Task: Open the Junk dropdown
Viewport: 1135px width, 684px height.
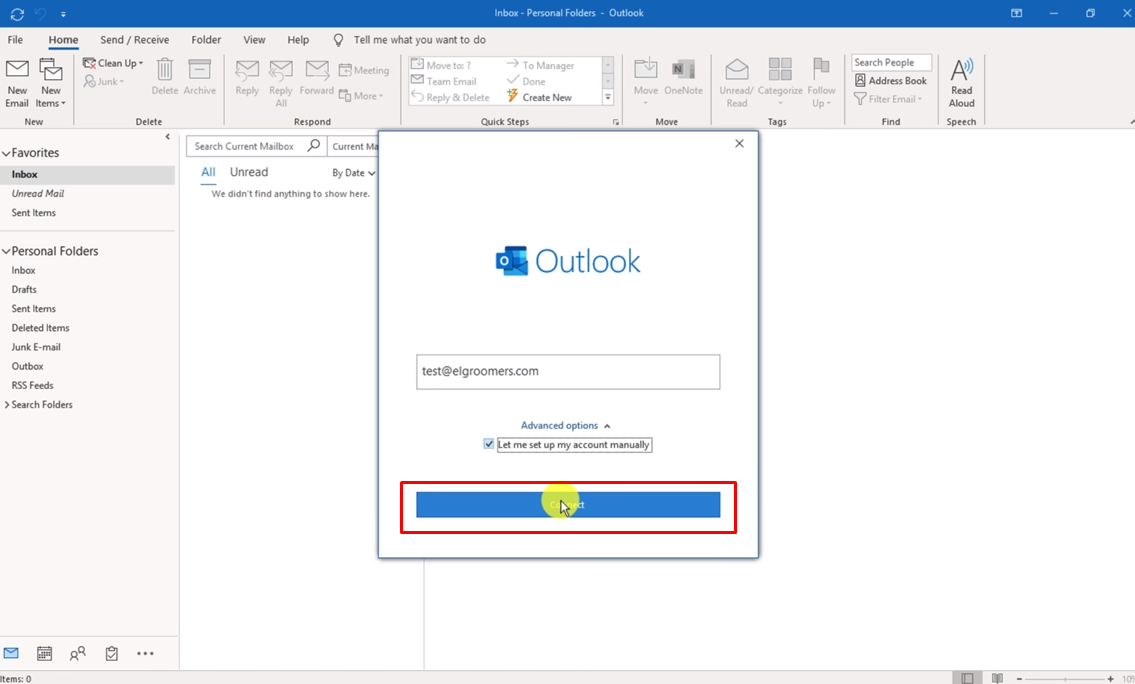Action: (x=104, y=81)
